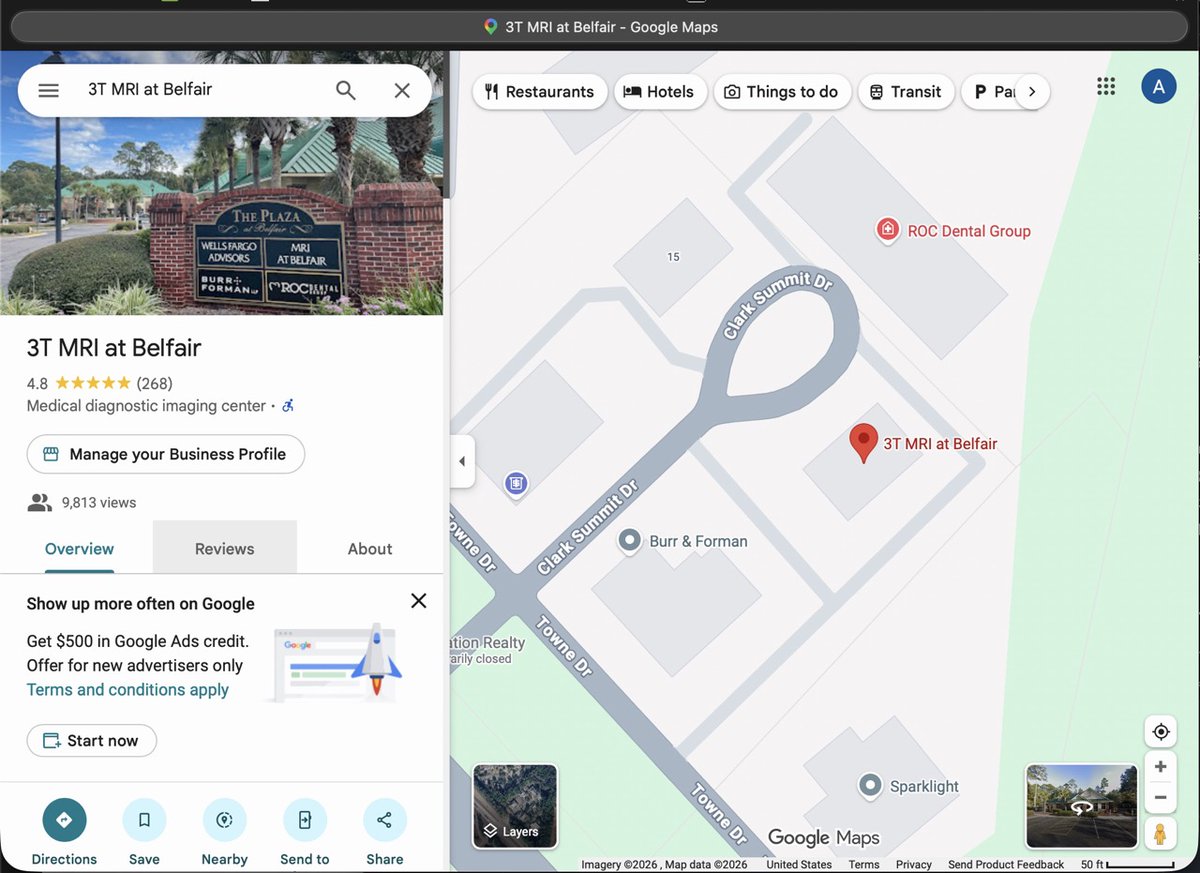Switch to the About tab

[370, 548]
